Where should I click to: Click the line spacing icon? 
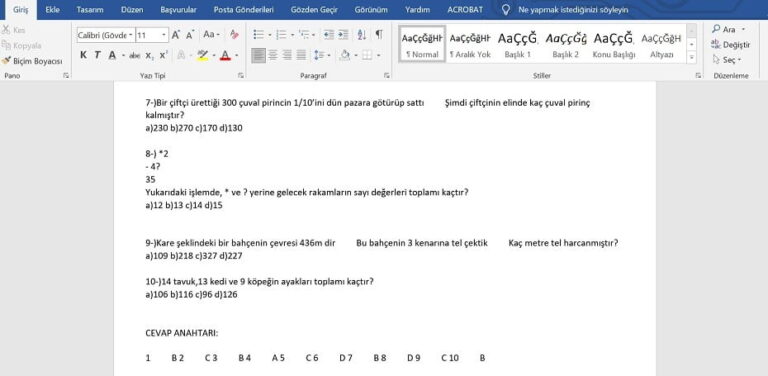coord(318,55)
